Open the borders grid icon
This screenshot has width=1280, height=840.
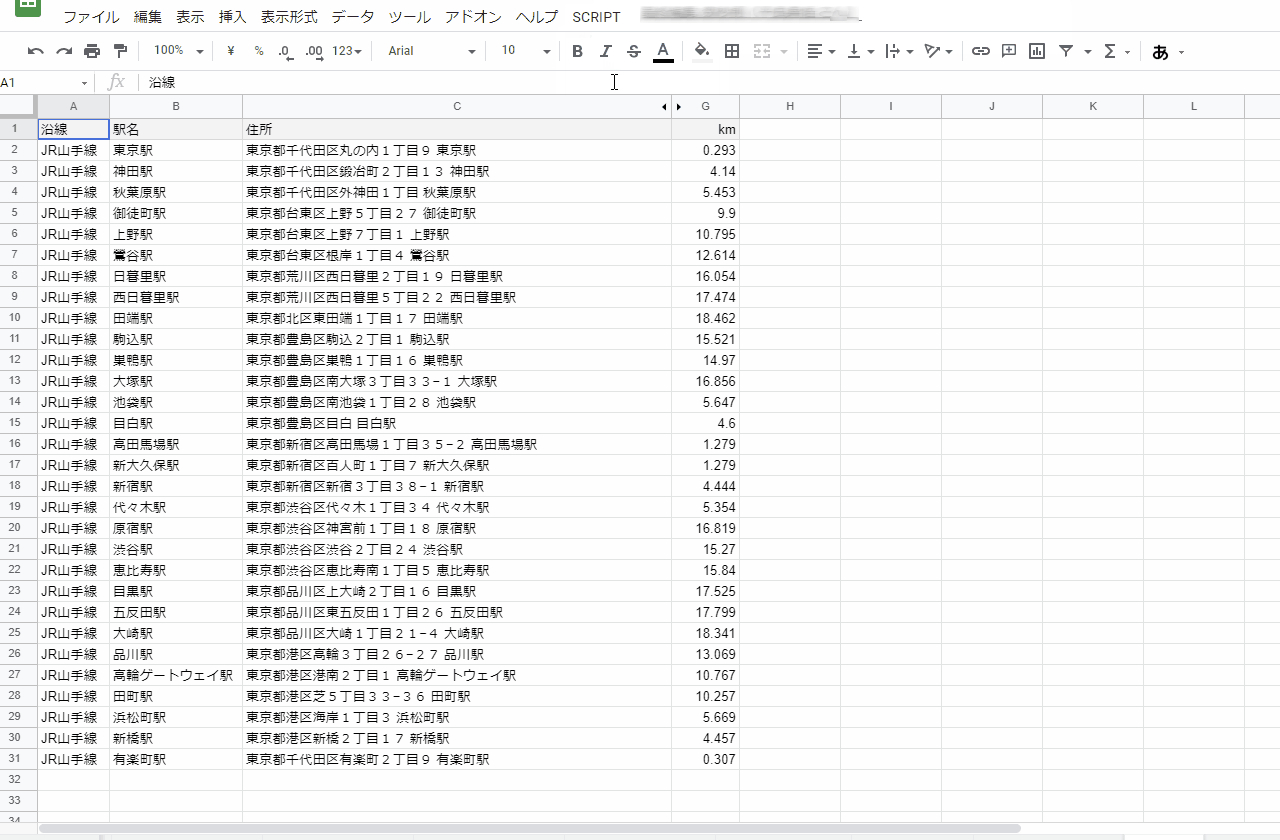pyautogui.click(x=732, y=51)
